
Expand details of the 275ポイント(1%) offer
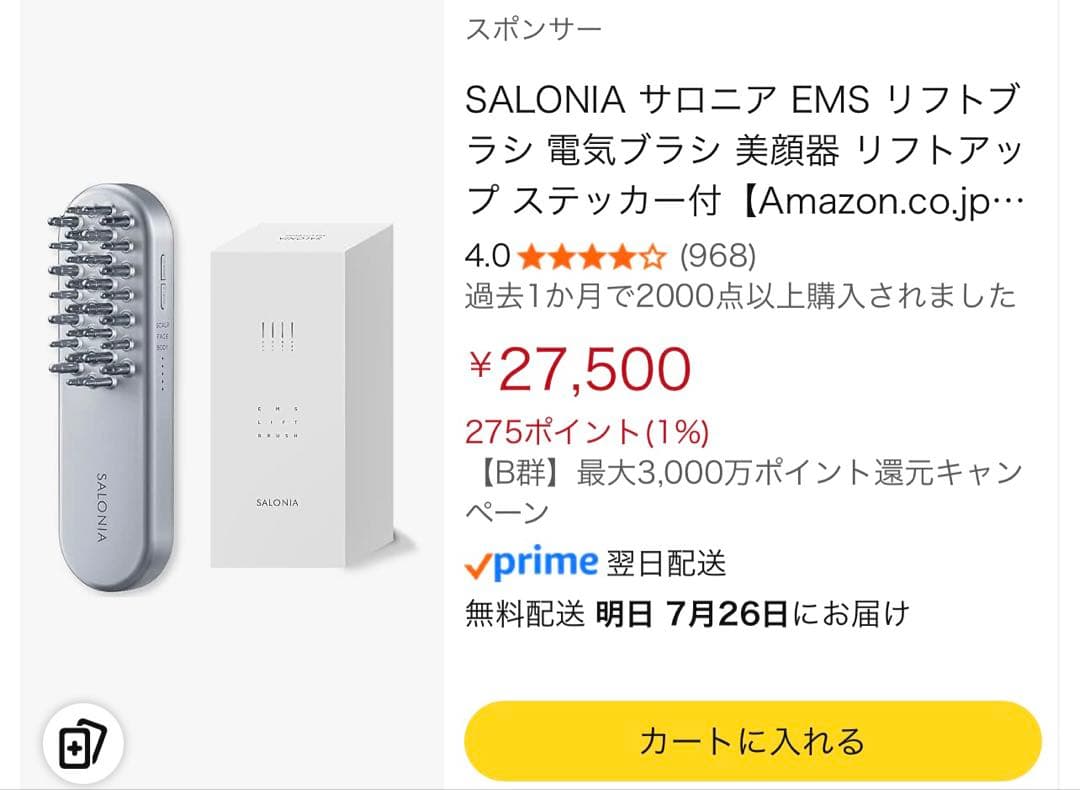coord(585,430)
